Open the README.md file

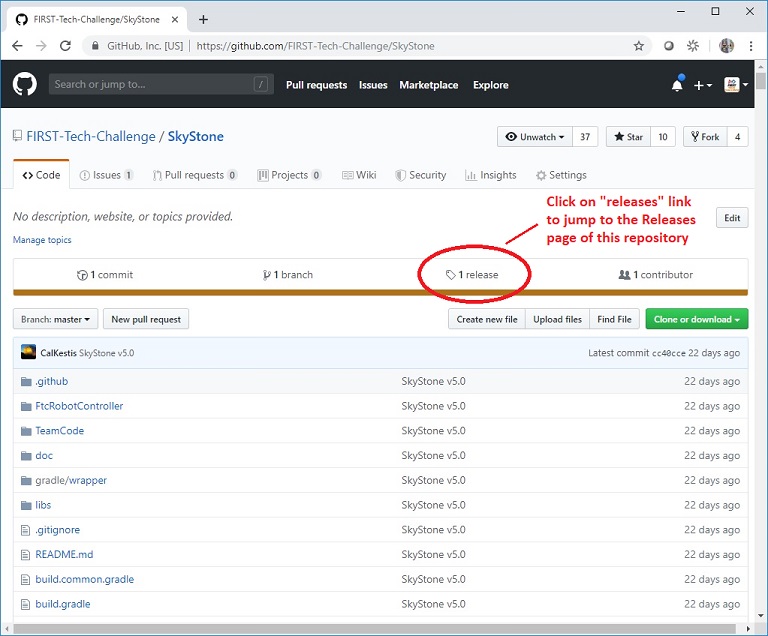(64, 554)
